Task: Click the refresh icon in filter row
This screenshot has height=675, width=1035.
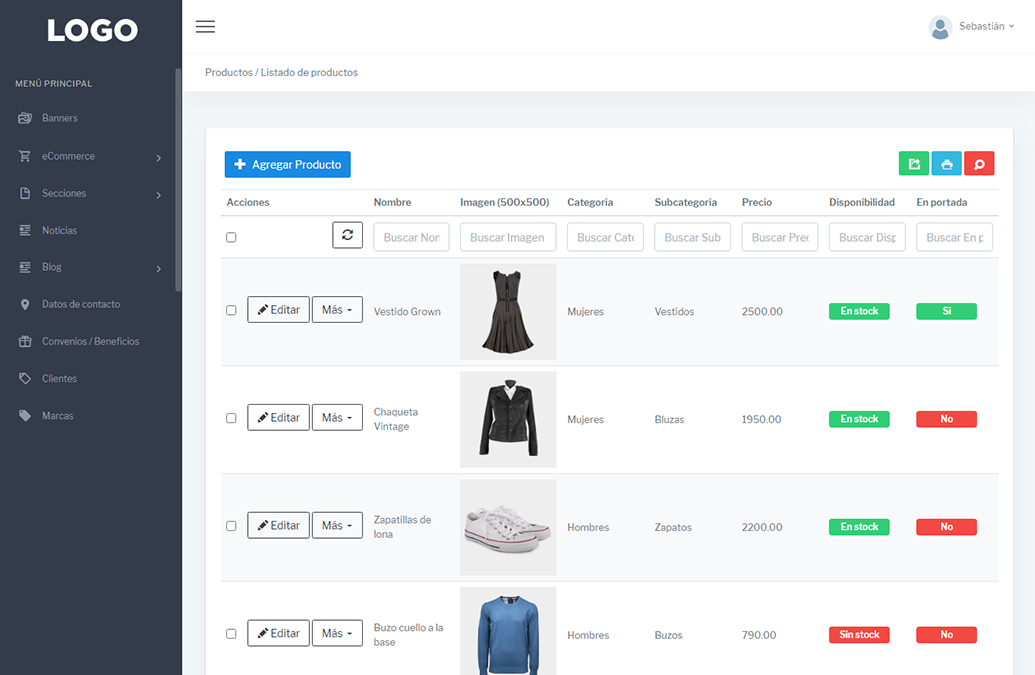Action: click(347, 235)
